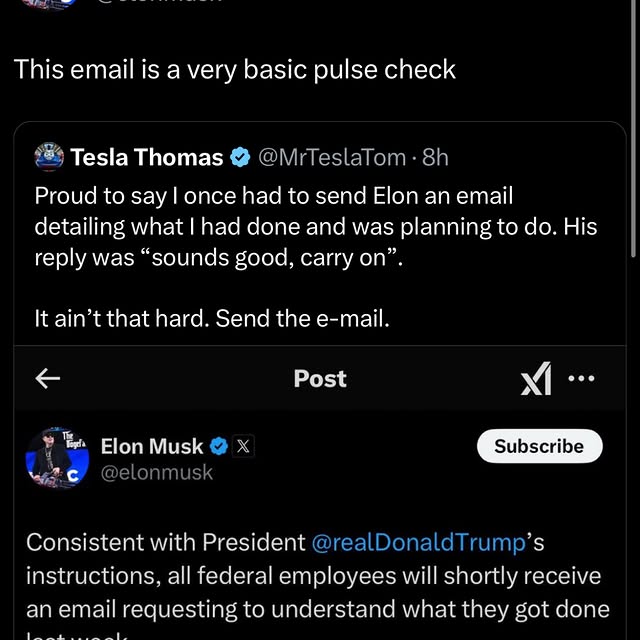Click the 8h timestamp on quoted post
640x640 pixels.
tap(436, 157)
